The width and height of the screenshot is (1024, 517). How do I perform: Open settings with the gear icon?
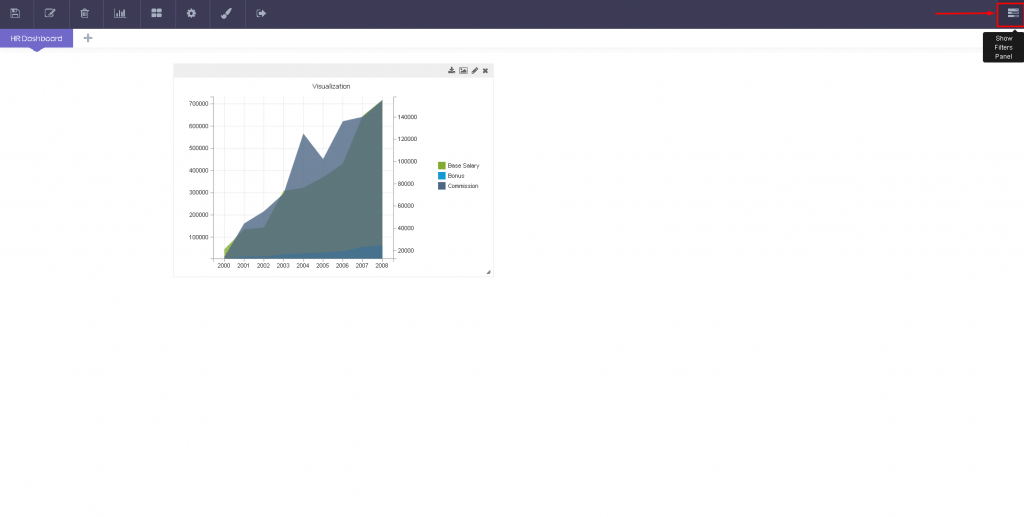click(x=191, y=14)
